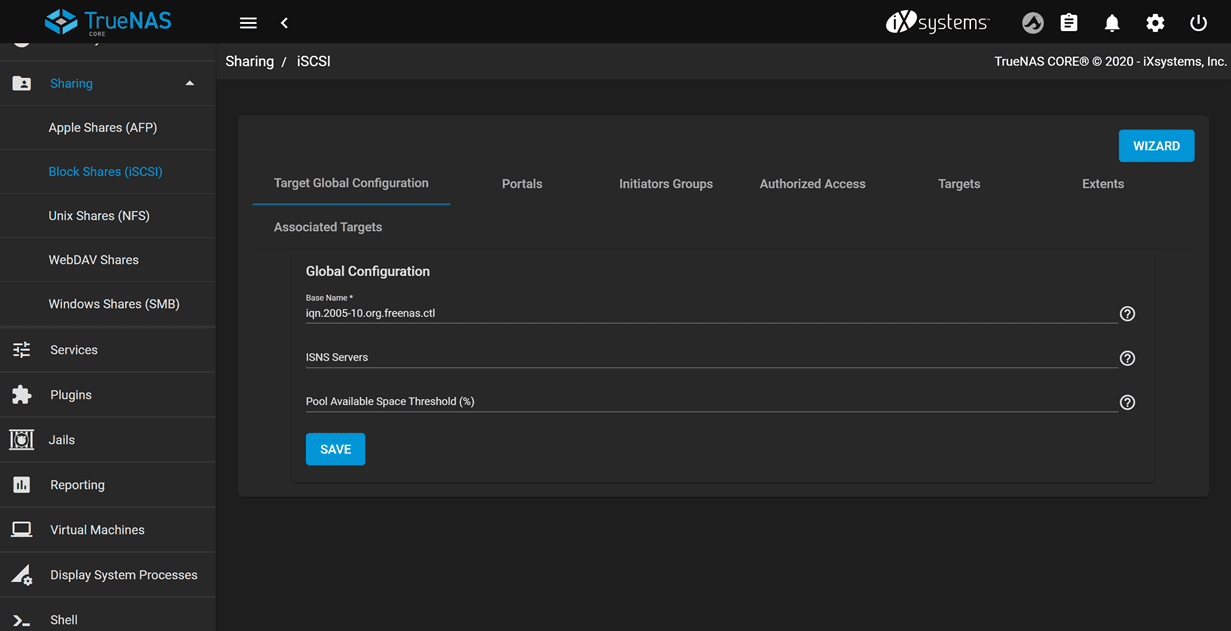Open Windows Shares (SMB) in sidebar
This screenshot has height=631, width=1231.
pyautogui.click(x=114, y=304)
